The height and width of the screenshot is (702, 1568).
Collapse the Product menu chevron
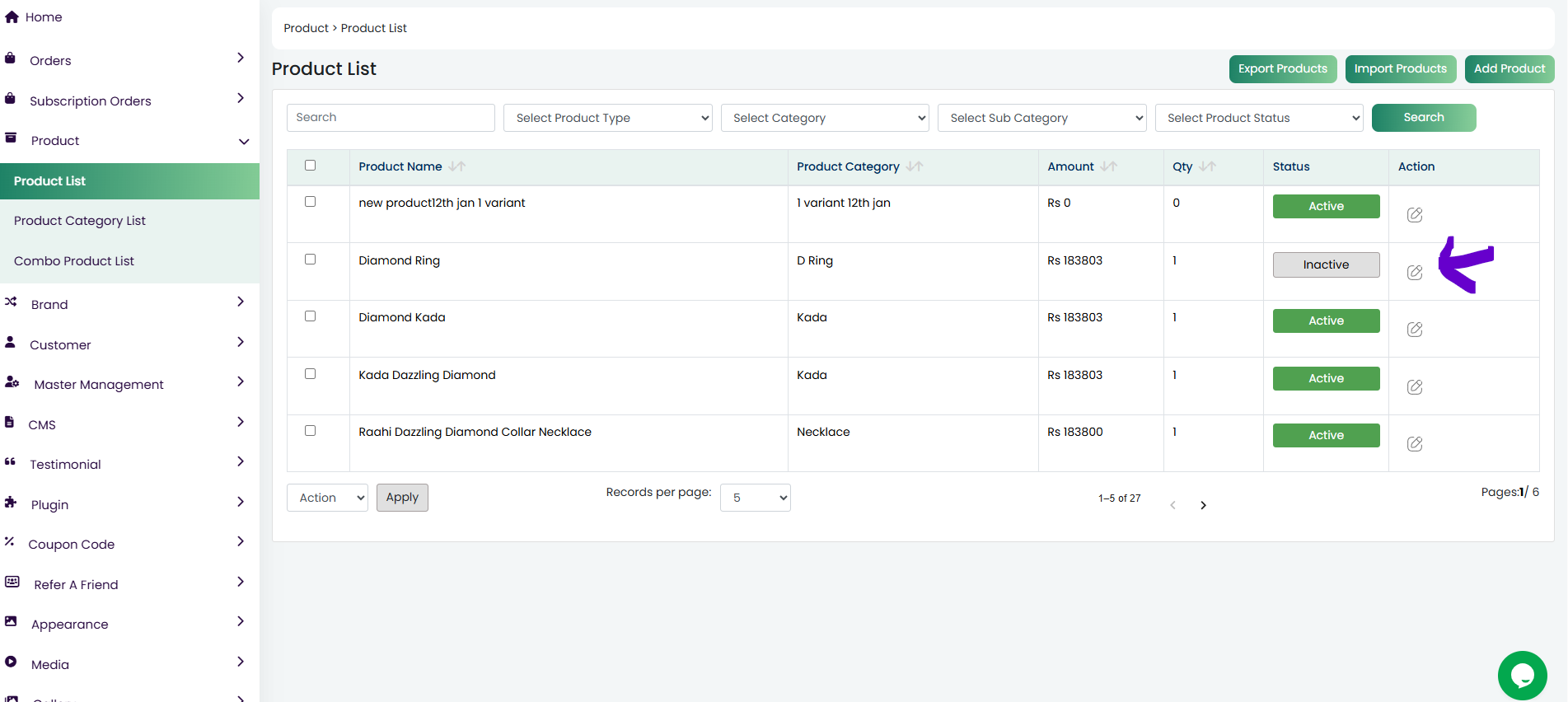244,142
